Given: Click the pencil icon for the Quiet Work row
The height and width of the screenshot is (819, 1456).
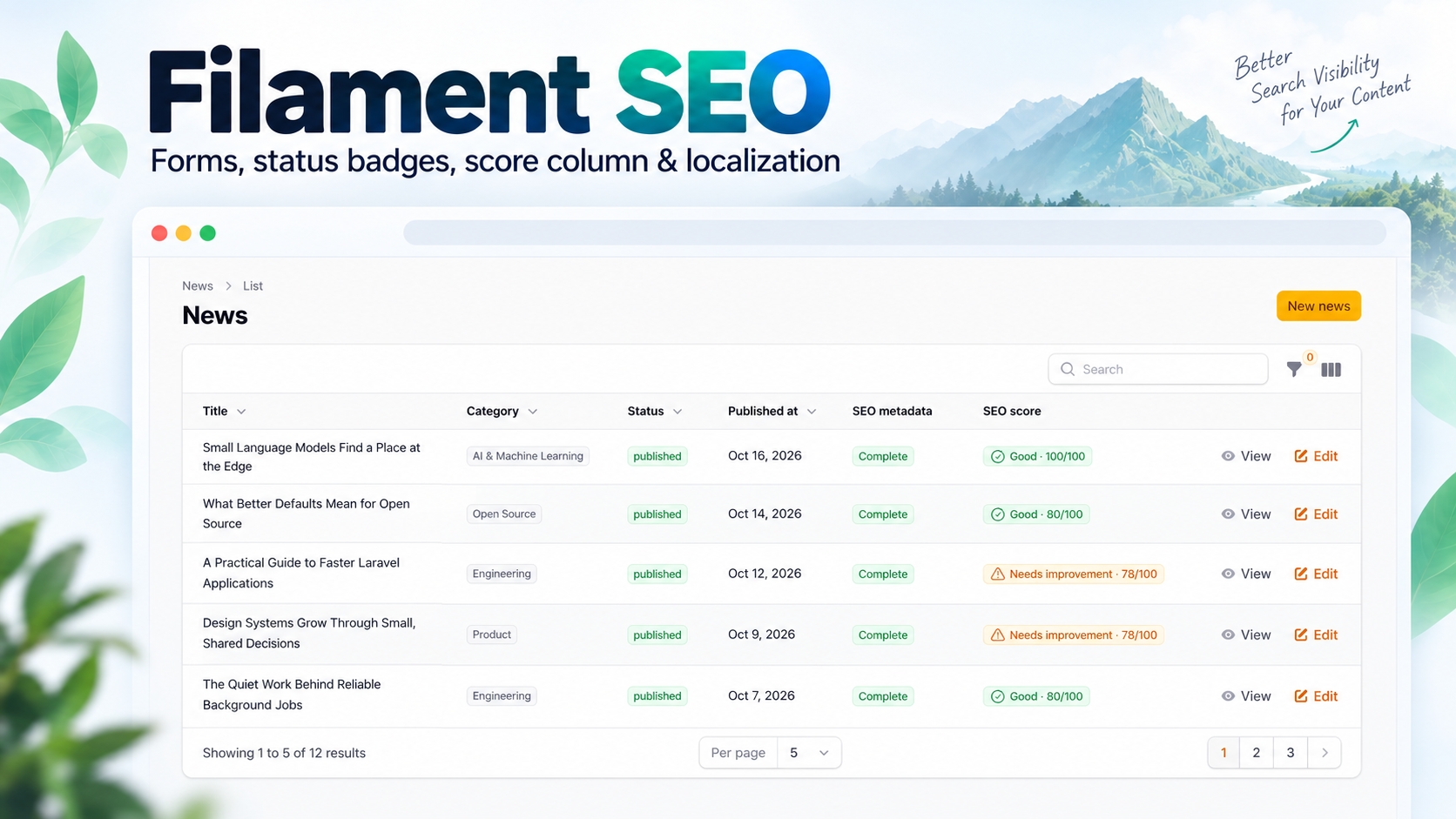Looking at the screenshot, I should coord(1301,696).
